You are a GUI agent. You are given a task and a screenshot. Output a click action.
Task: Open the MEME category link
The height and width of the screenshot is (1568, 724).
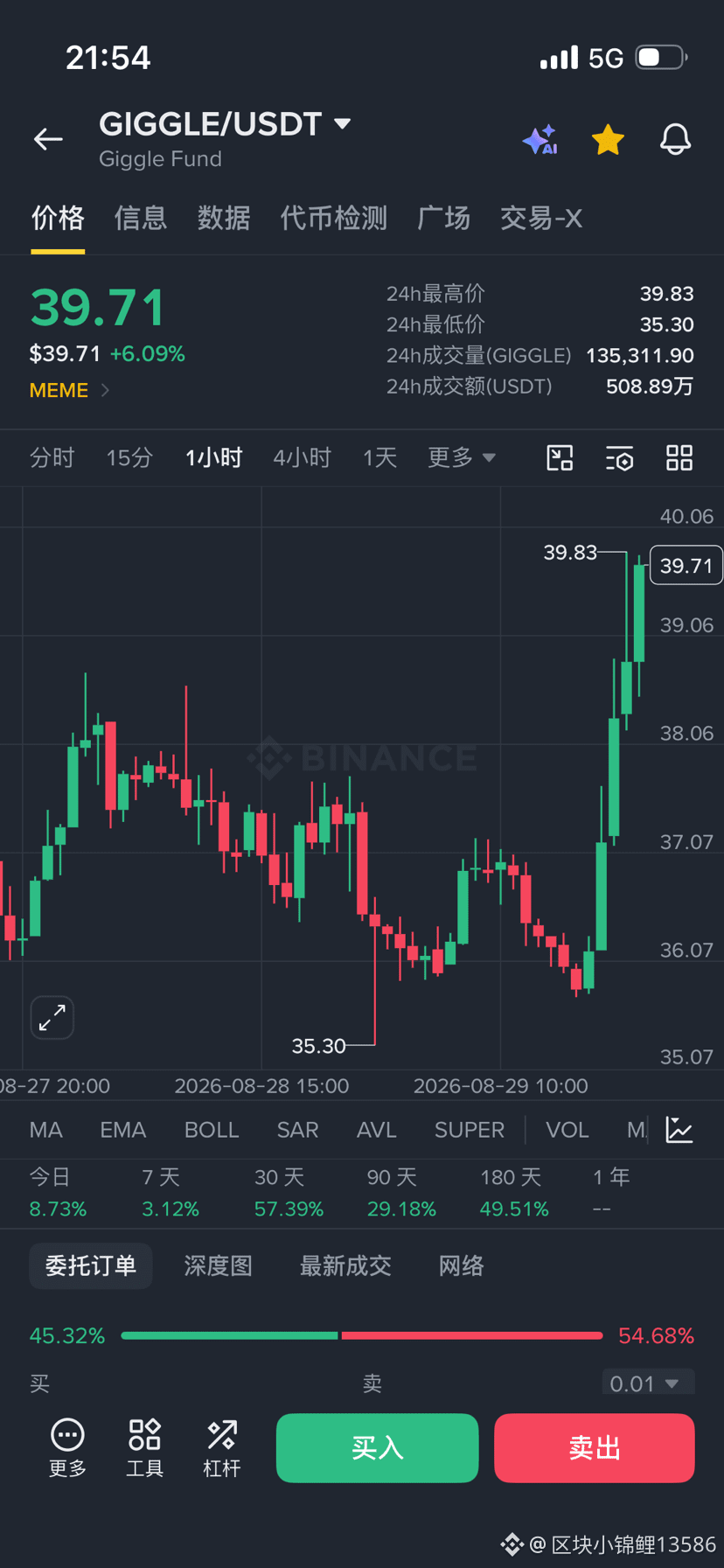point(69,390)
